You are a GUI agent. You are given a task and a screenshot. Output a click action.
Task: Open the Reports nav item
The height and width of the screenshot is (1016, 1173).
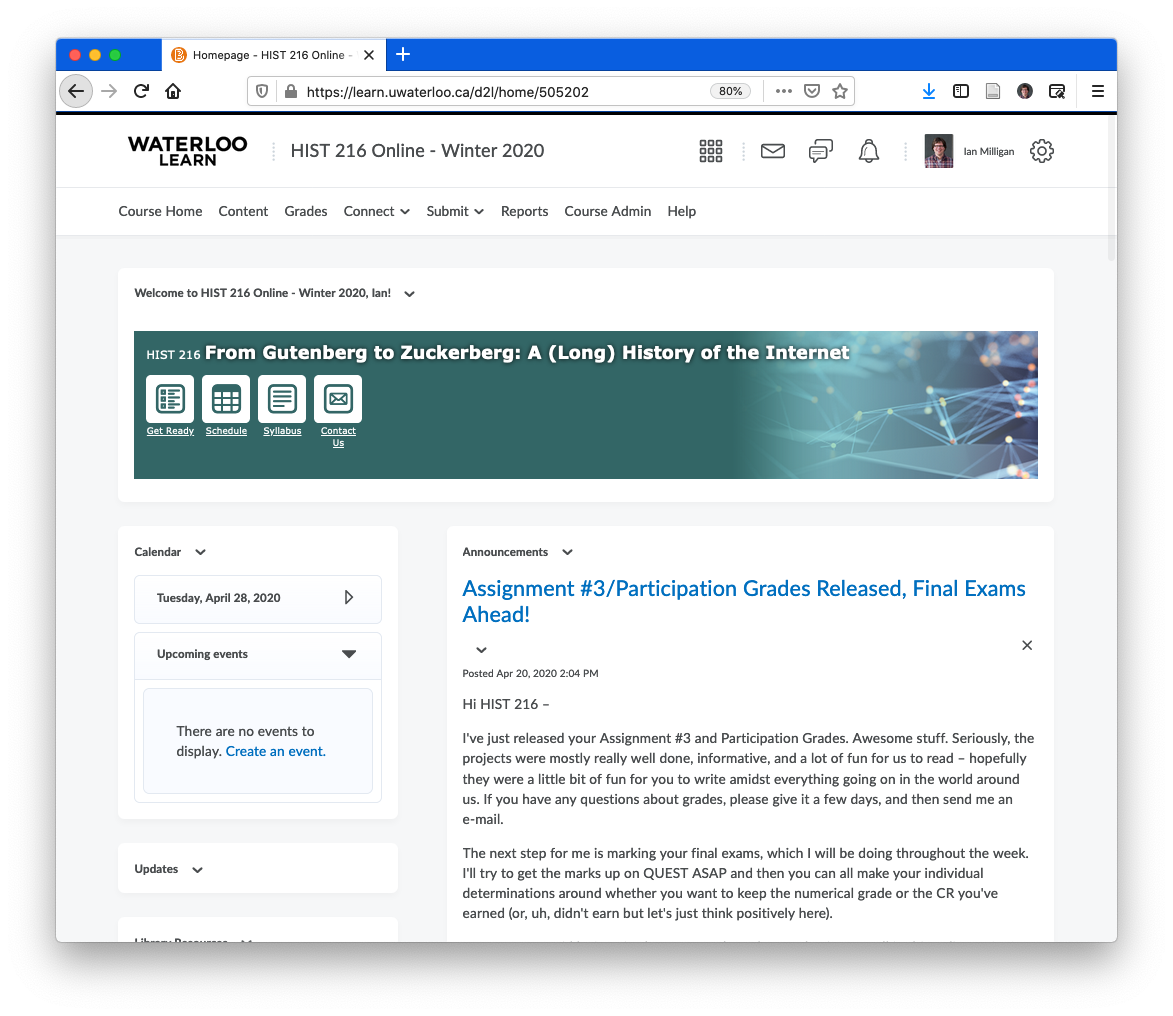[x=524, y=212]
